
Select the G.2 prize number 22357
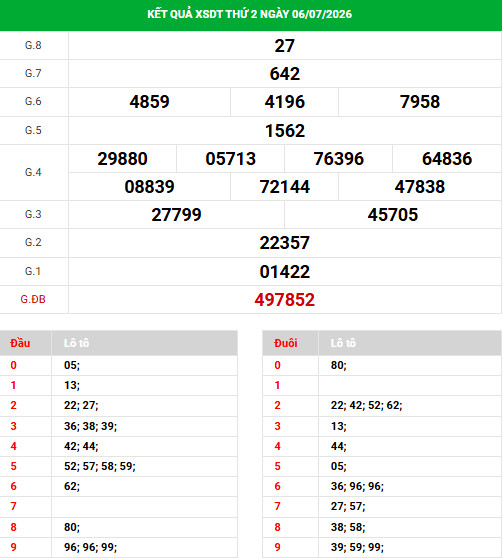click(x=284, y=243)
